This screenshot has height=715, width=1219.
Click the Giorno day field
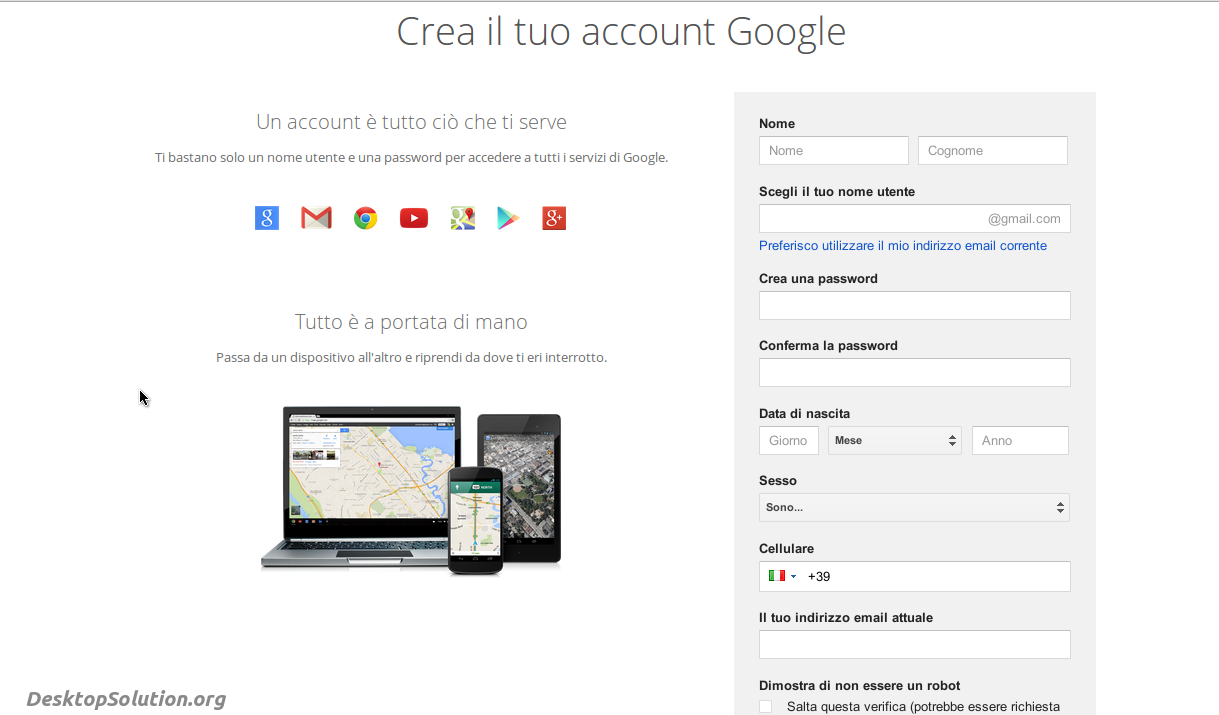click(x=789, y=440)
